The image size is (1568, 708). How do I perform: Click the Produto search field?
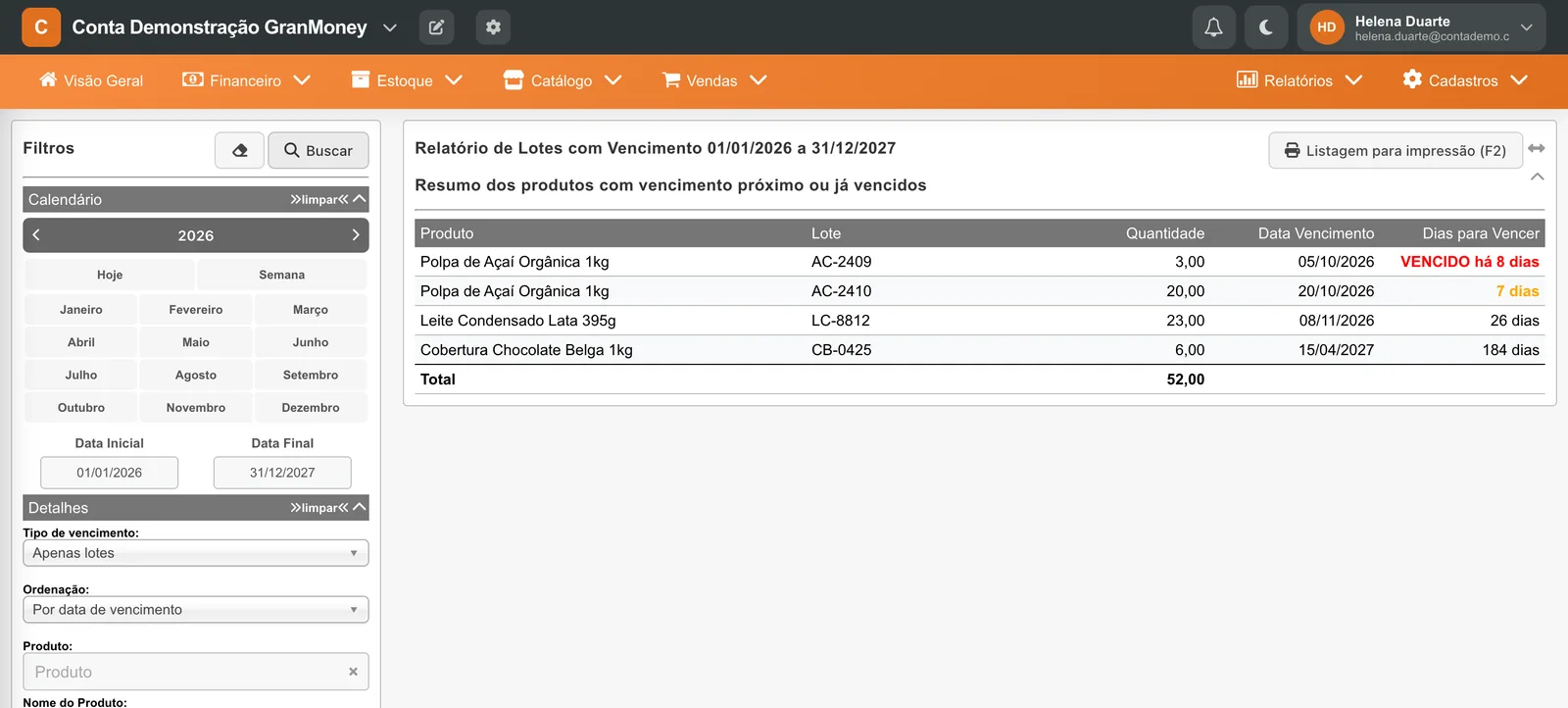pos(196,672)
